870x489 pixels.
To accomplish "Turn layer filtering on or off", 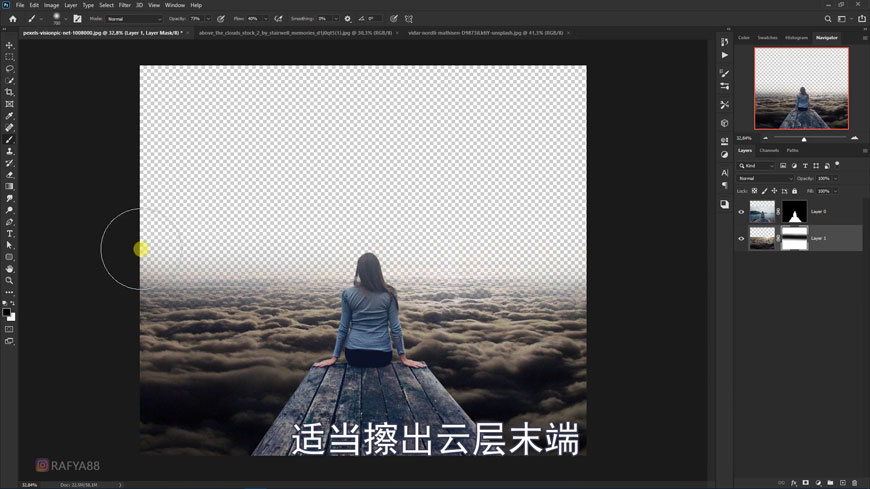I will coord(837,164).
